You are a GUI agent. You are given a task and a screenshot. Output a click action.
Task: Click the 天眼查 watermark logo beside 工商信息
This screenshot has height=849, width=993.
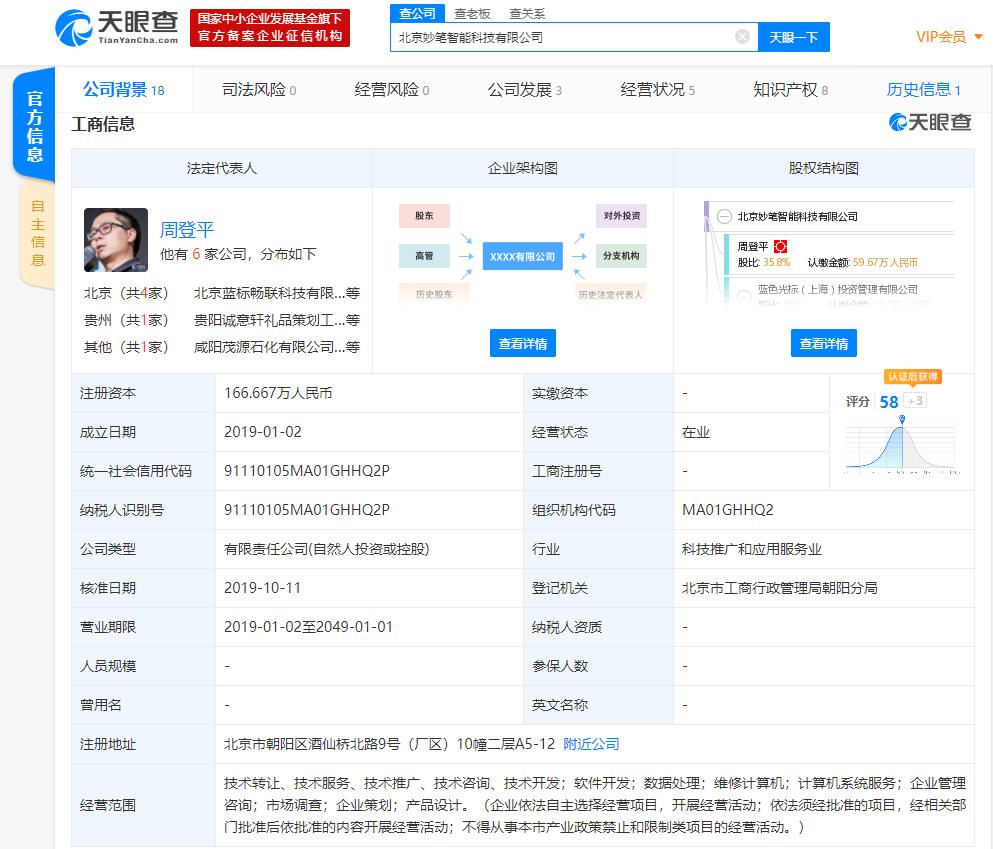point(930,123)
